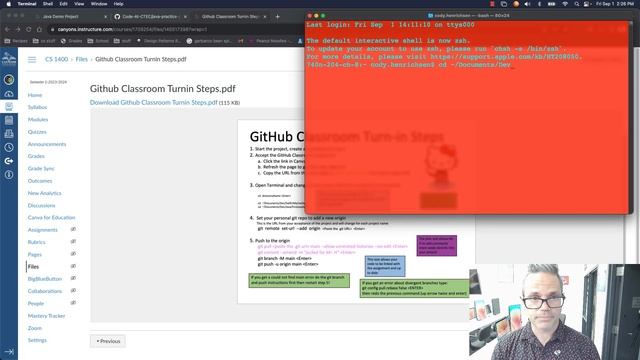Collapse the Canvas global navigation arrow
Viewport: 640px width, 360px height.
(9, 351)
